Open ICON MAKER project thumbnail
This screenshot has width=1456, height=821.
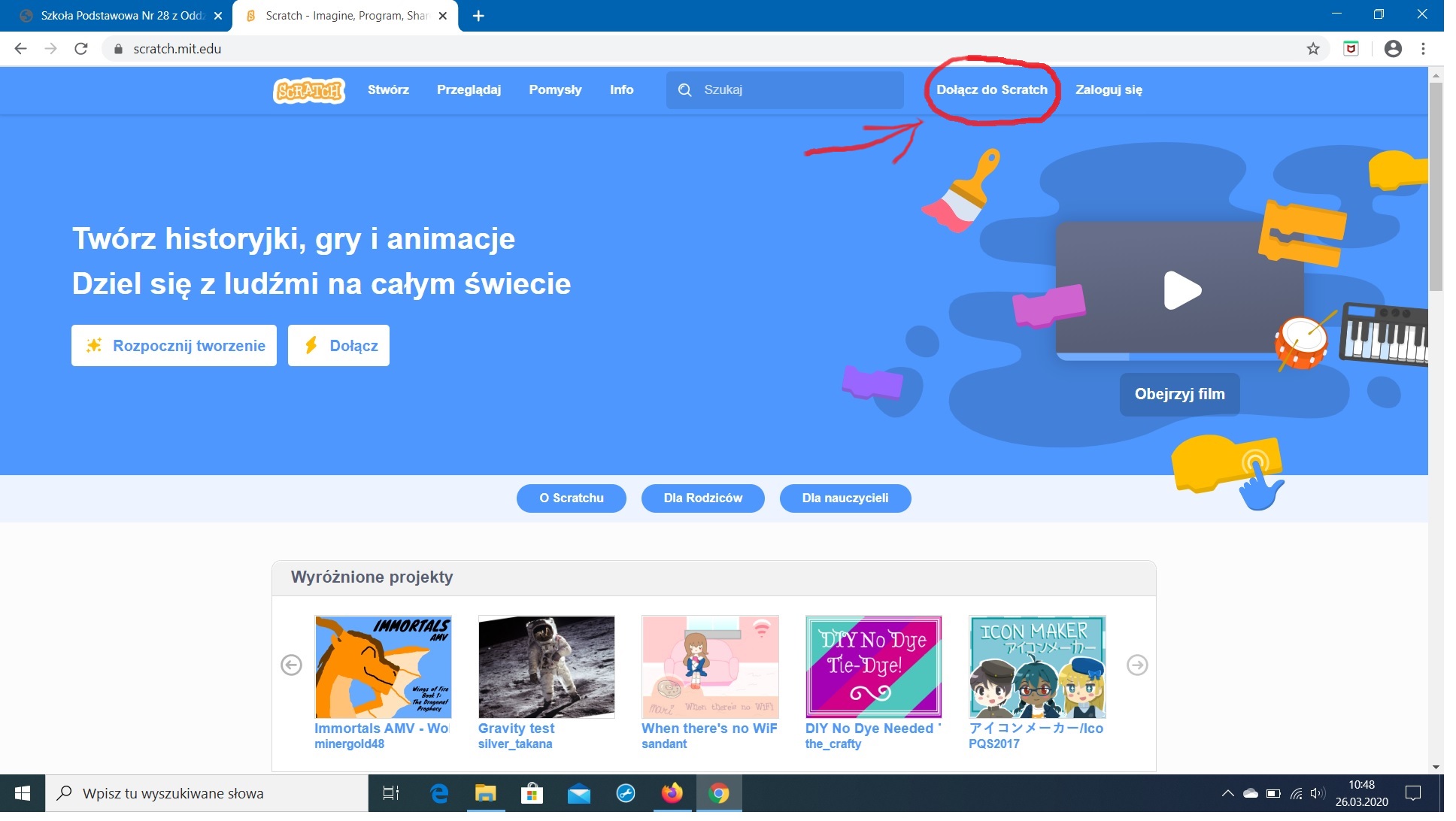click(x=1037, y=667)
